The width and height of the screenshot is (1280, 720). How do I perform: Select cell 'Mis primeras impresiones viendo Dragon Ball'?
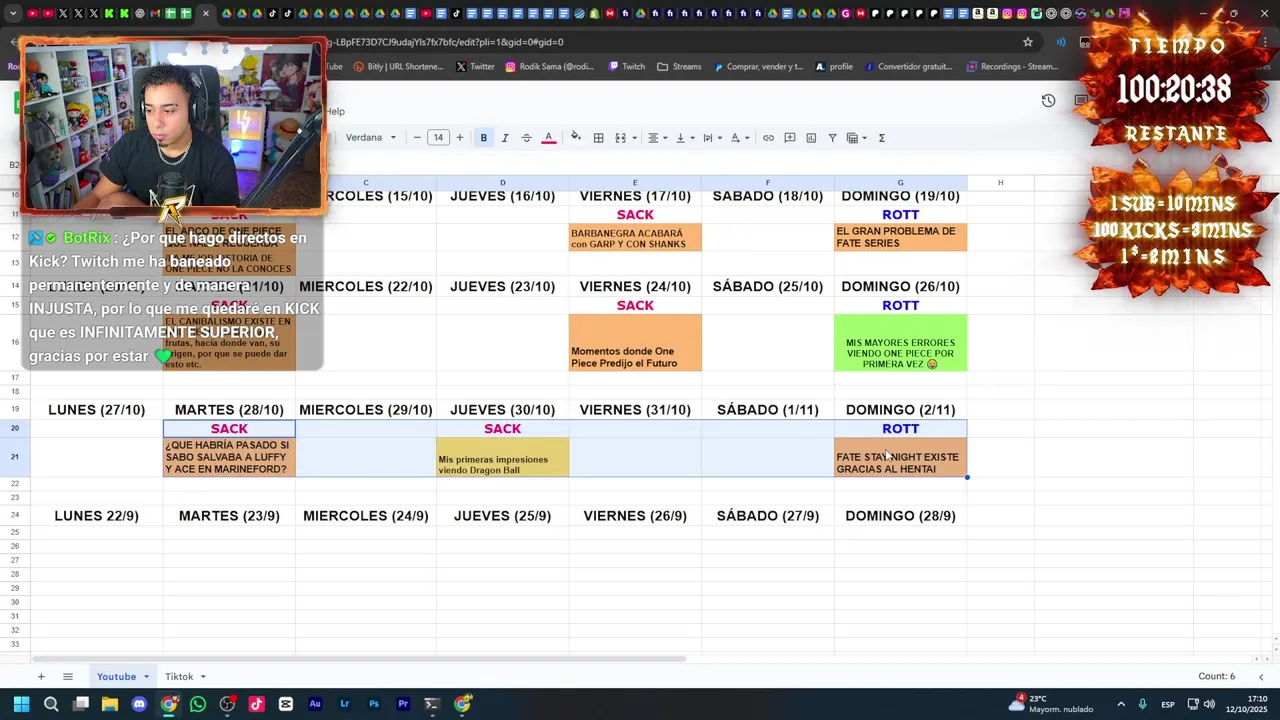(502, 458)
